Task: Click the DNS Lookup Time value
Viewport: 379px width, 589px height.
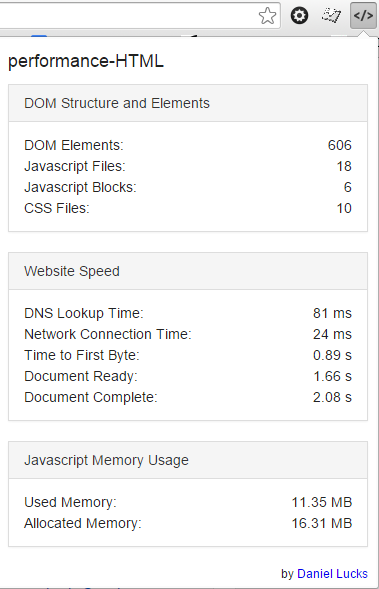Action: [x=332, y=313]
